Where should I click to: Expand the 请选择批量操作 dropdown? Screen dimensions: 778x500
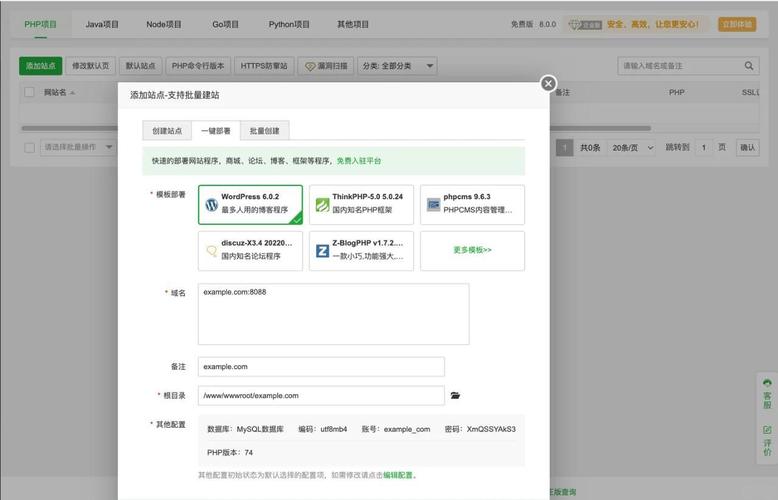(x=77, y=147)
